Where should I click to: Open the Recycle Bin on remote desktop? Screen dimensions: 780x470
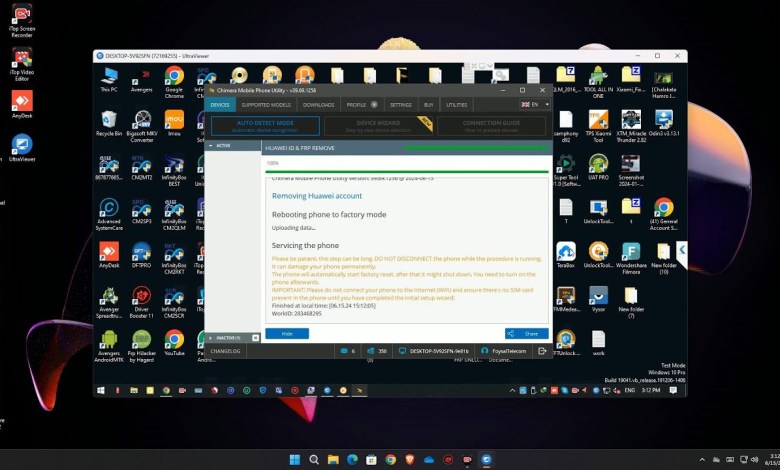tap(108, 123)
